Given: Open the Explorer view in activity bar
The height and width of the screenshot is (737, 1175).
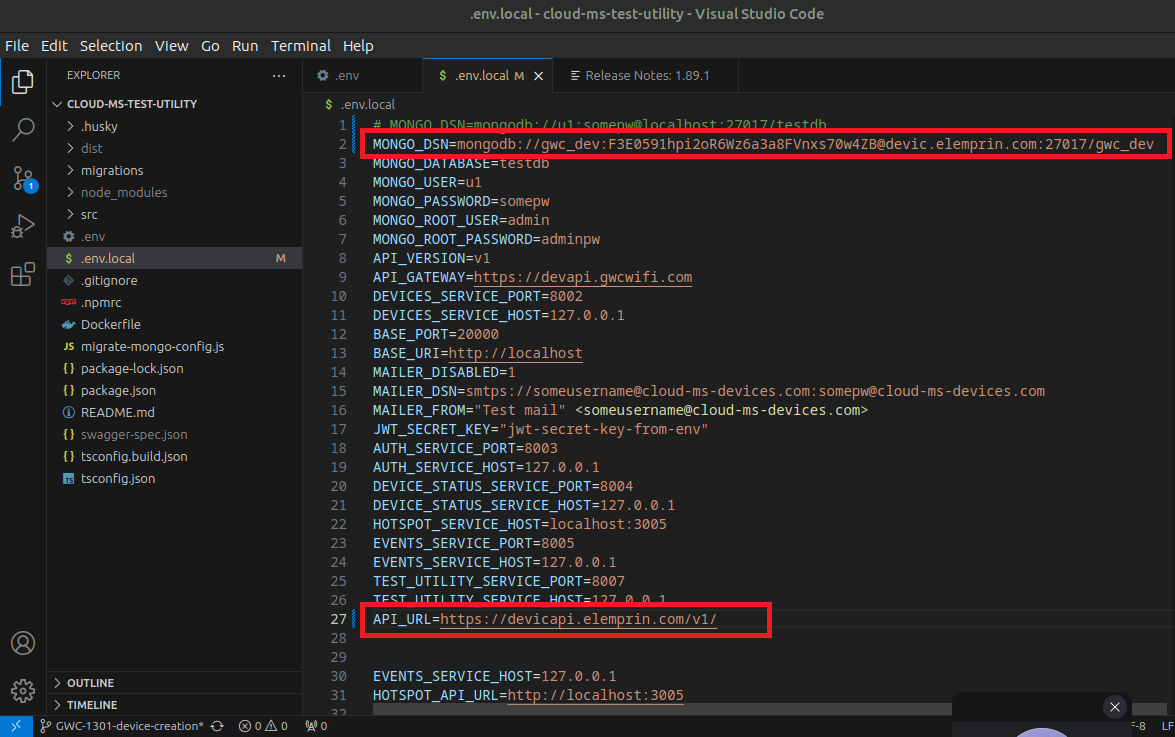Looking at the screenshot, I should (x=22, y=82).
